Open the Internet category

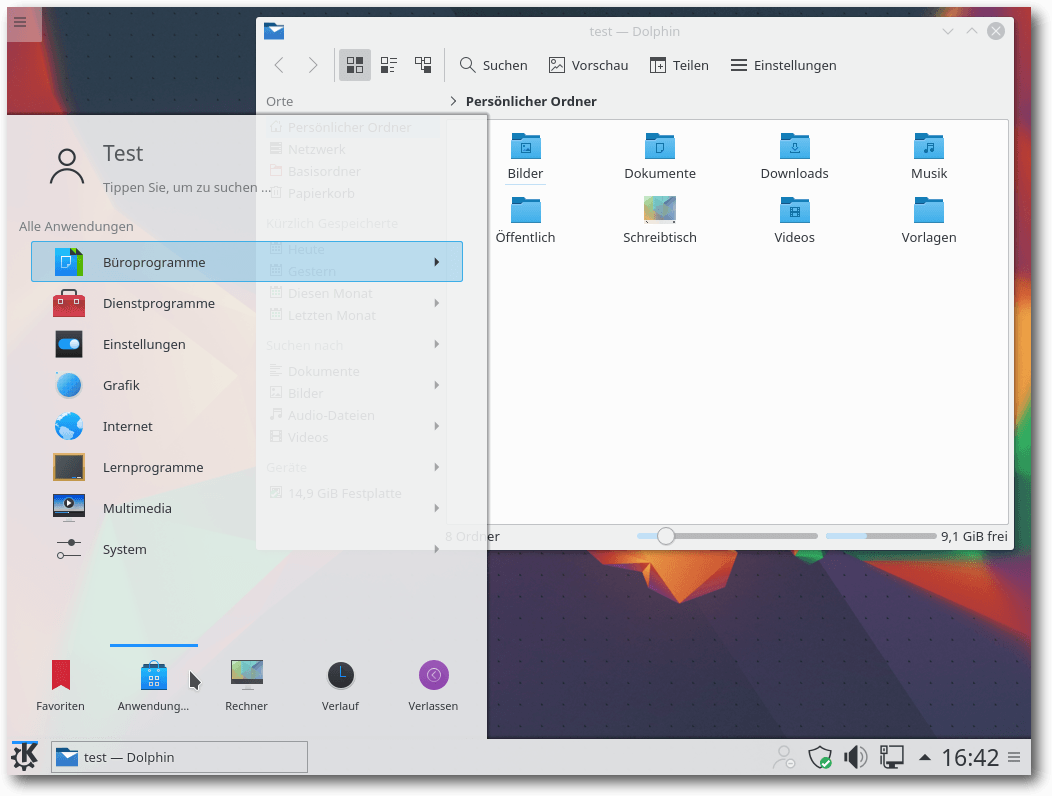pyautogui.click(x=247, y=426)
